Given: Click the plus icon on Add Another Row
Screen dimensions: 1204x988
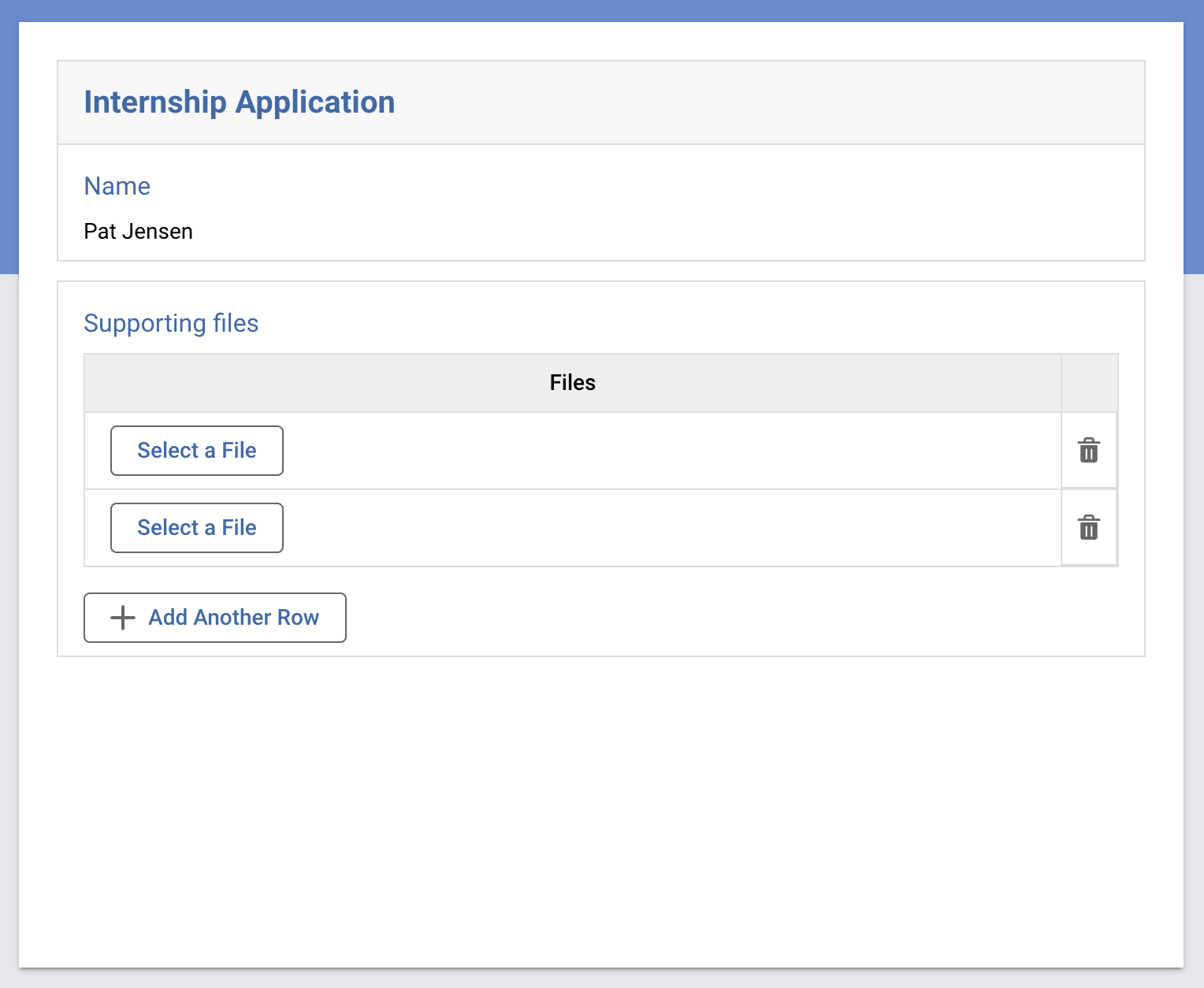Looking at the screenshot, I should [x=122, y=618].
